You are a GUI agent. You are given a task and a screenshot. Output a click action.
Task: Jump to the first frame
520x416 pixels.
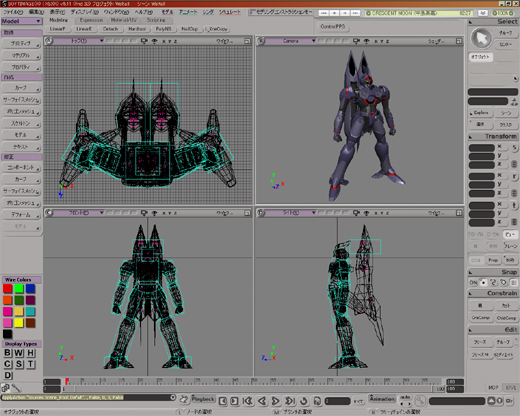(x=247, y=401)
